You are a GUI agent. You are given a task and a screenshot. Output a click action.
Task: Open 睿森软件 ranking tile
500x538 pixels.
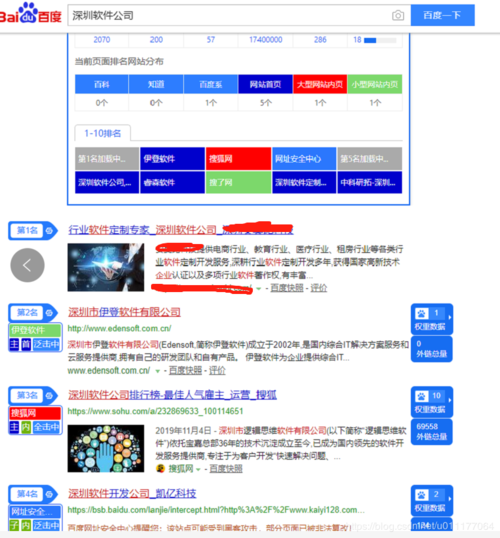click(172, 183)
